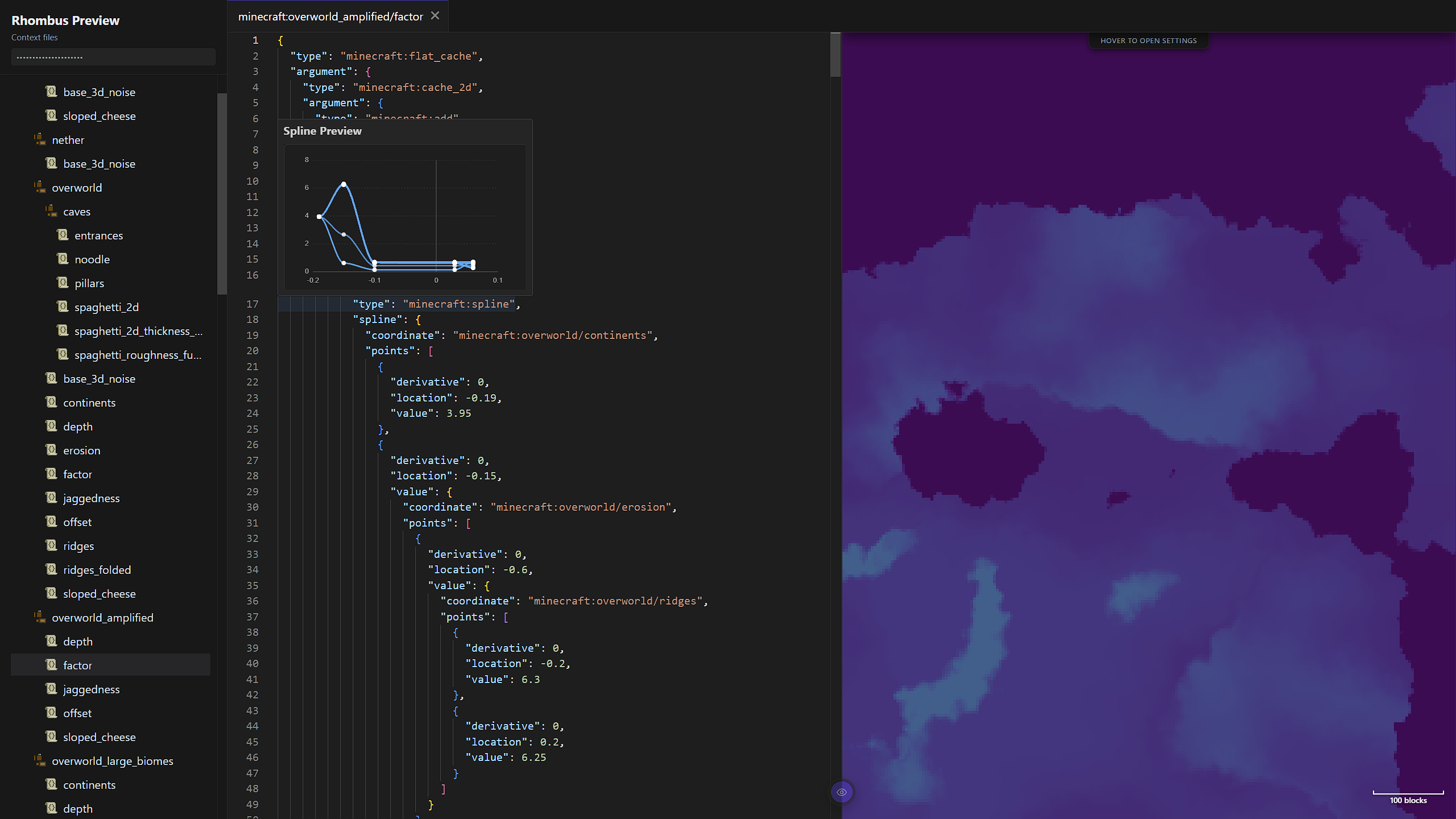Click the "Spline Preview" heading

322,131
